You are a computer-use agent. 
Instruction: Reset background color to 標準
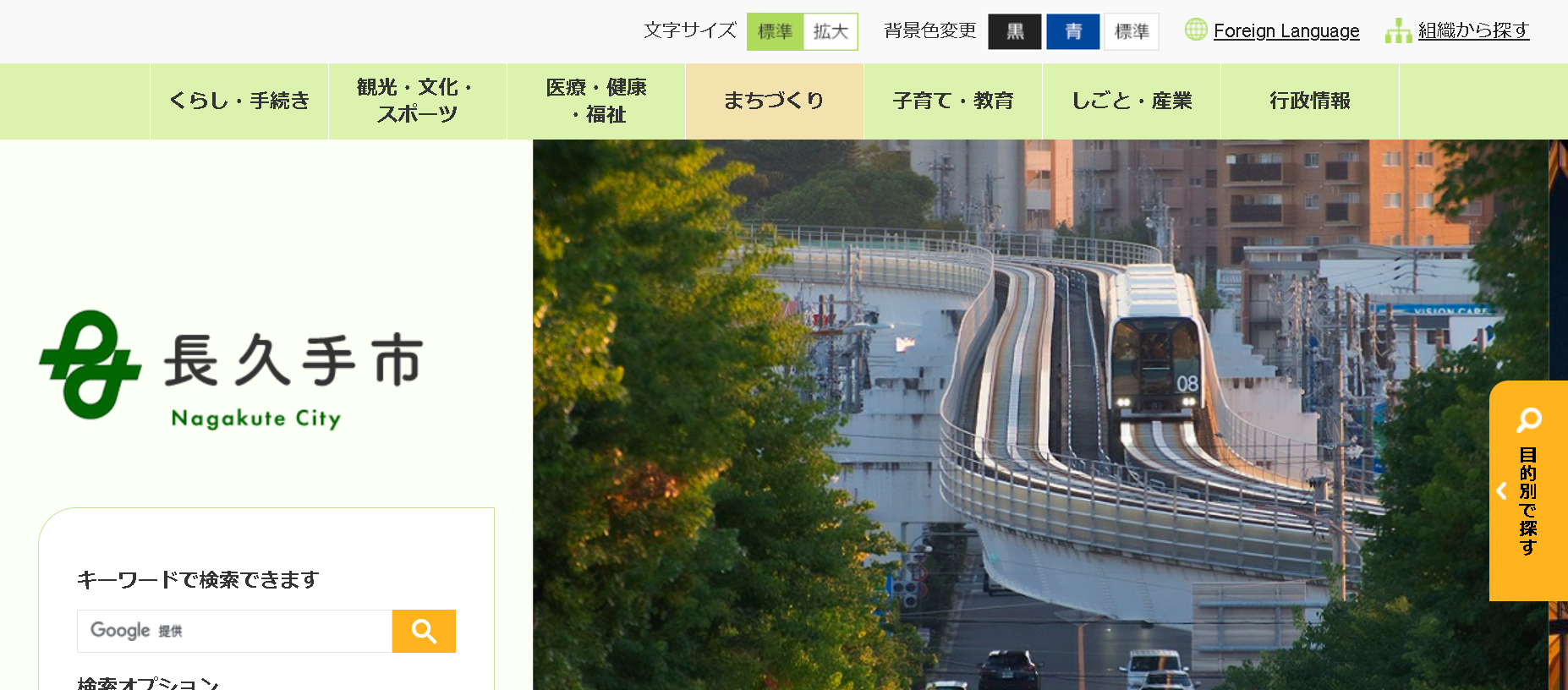click(x=1132, y=32)
